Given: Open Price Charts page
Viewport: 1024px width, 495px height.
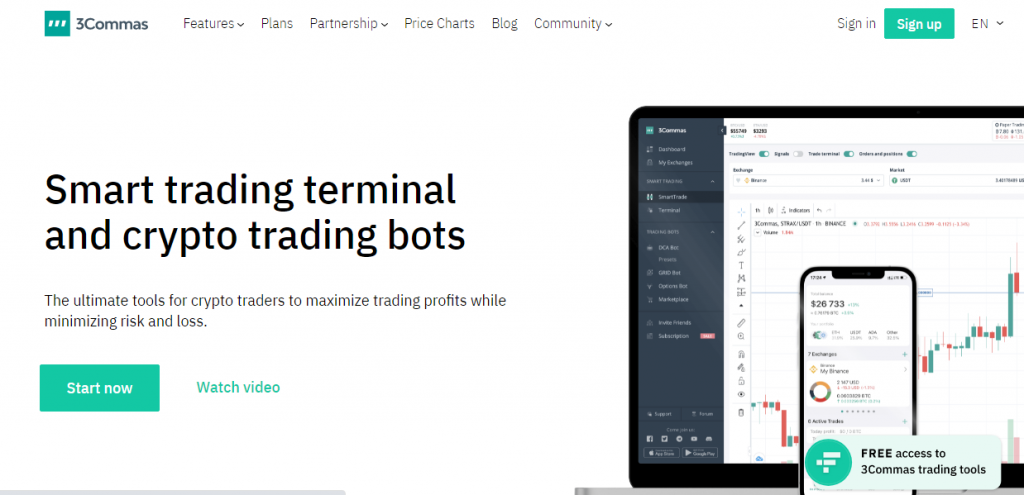Looking at the screenshot, I should (440, 24).
